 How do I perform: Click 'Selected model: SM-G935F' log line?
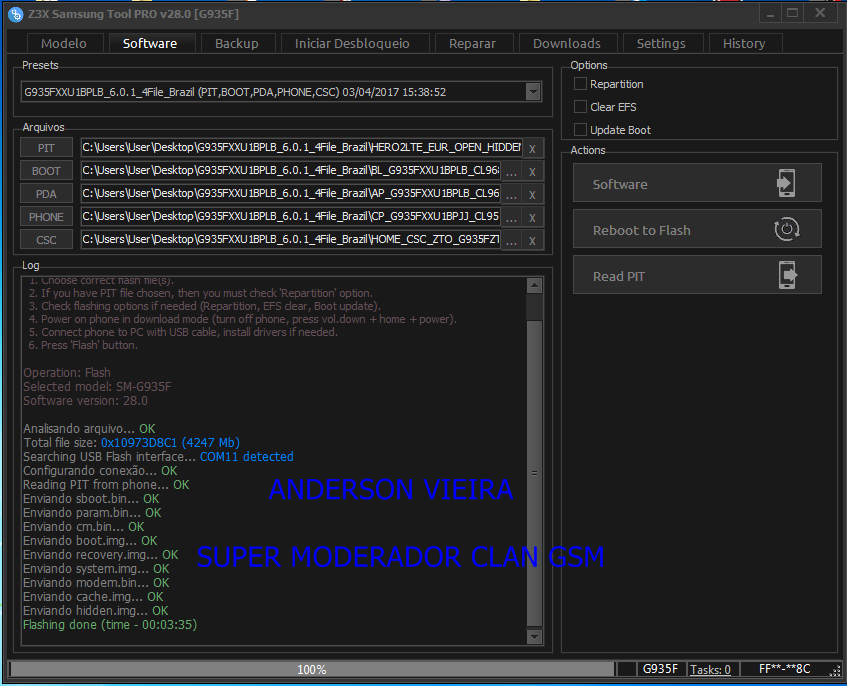(x=97, y=387)
